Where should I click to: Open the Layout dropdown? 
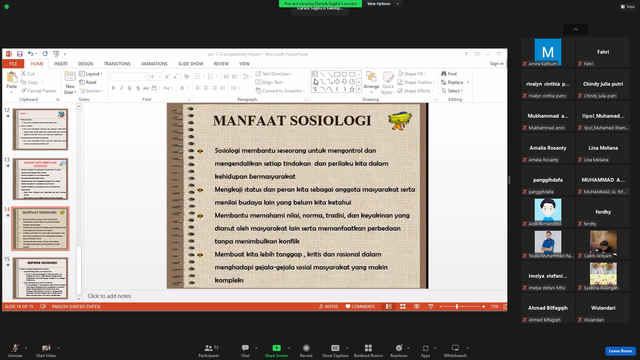[x=91, y=73]
